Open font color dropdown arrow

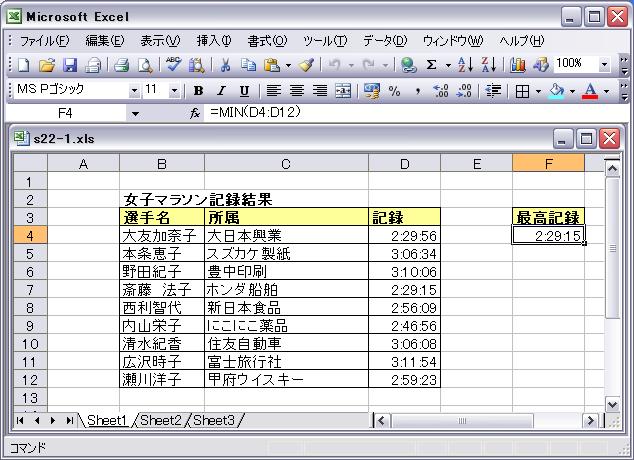606,91
